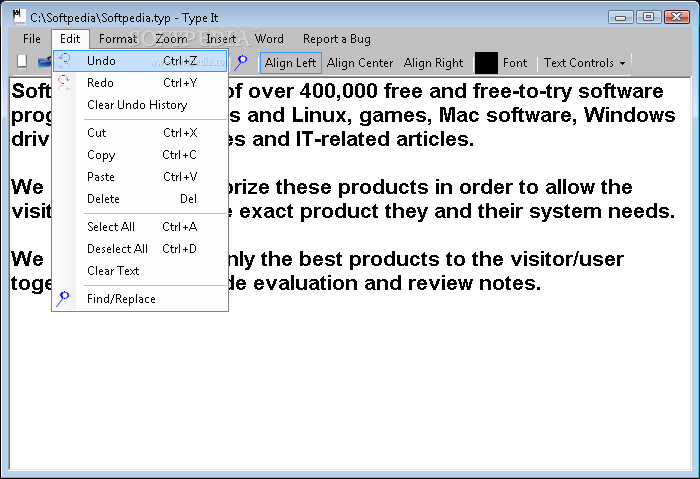The image size is (700, 479).
Task: Choose Redo from the Edit menu
Action: click(140, 83)
